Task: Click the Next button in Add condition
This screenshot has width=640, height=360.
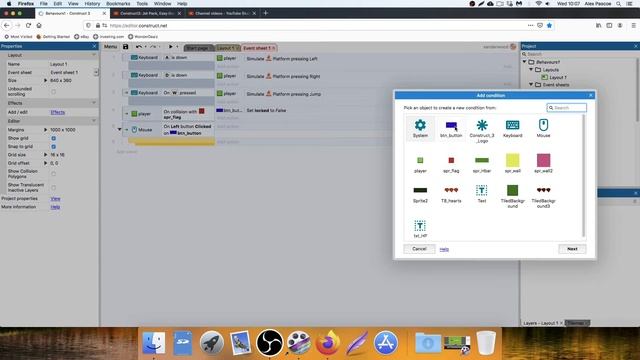Action: pos(572,249)
